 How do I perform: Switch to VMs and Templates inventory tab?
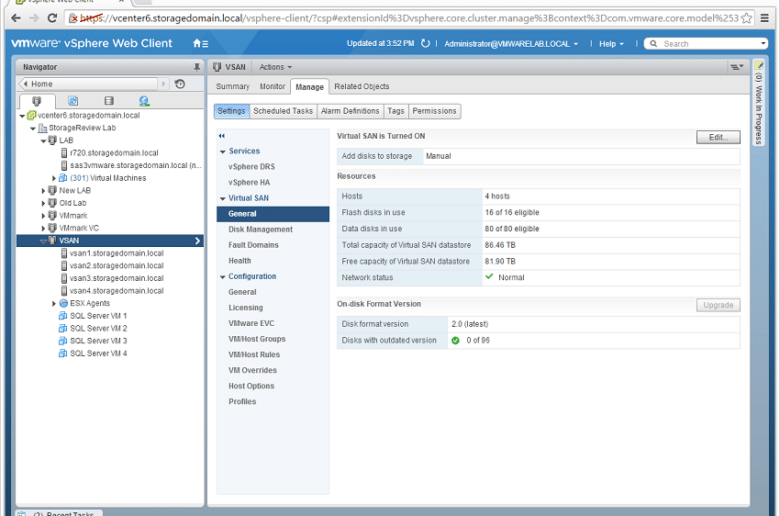pos(73,101)
